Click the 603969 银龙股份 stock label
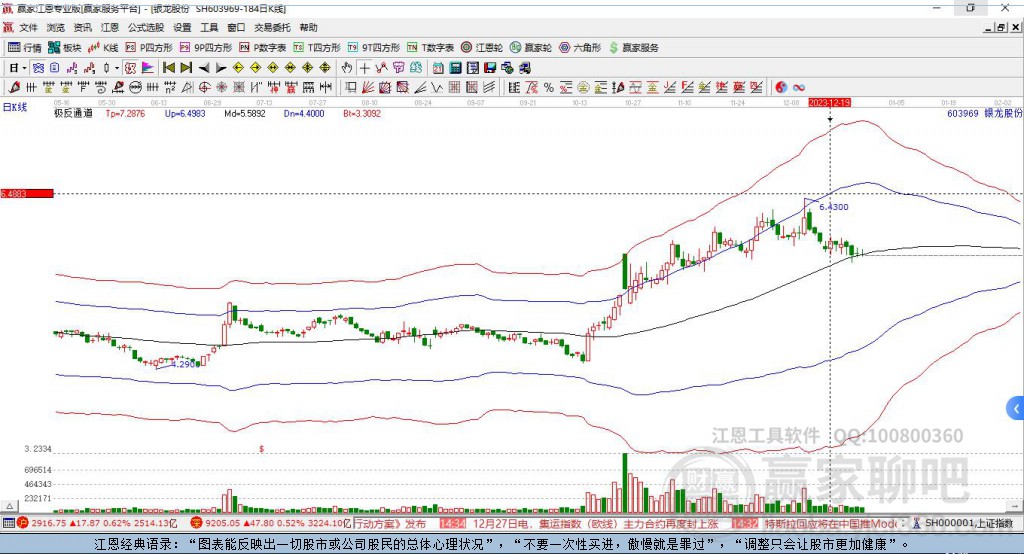Image resolution: width=1024 pixels, height=554 pixels. (984, 113)
